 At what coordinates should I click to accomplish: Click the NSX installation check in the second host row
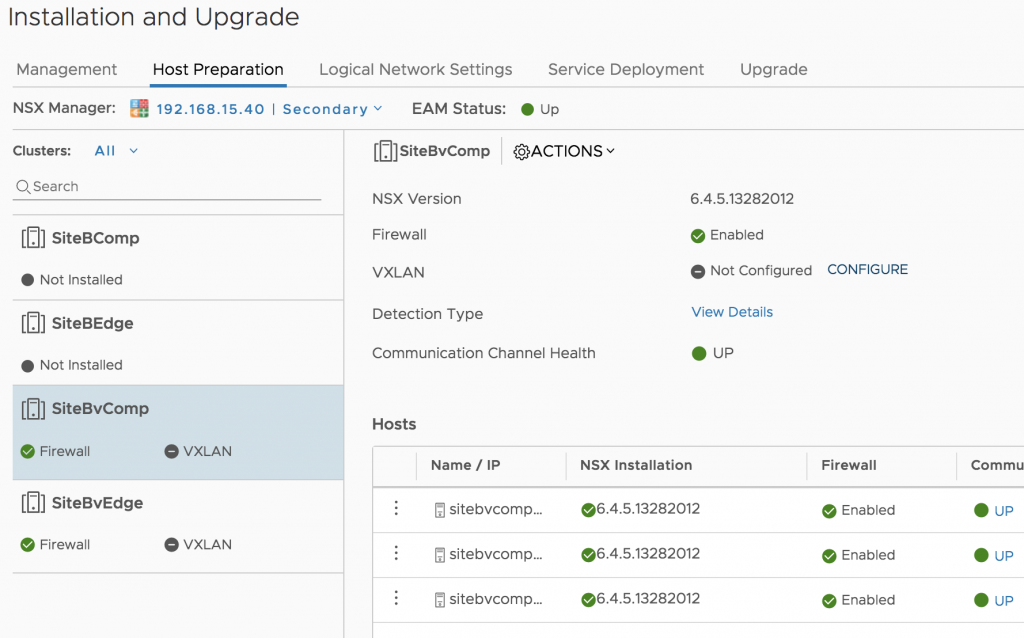tap(588, 555)
